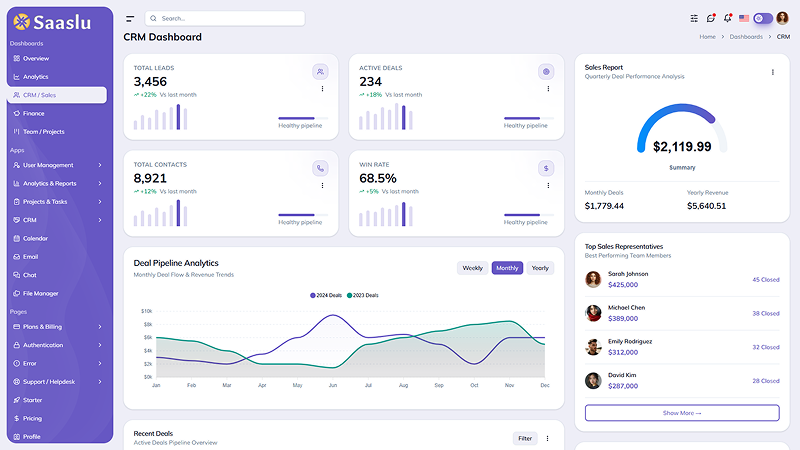The image size is (800, 450).
Task: Click the '$1,779.44' Monthly Deals value
Action: tap(604, 206)
